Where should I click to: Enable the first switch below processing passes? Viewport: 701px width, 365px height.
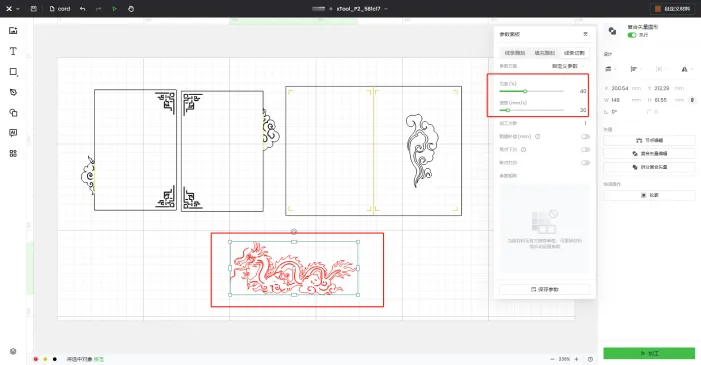point(585,136)
